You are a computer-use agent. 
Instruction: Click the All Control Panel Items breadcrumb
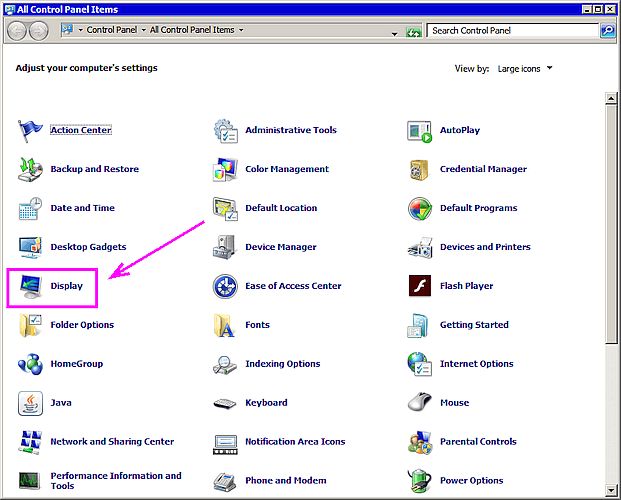(192, 30)
